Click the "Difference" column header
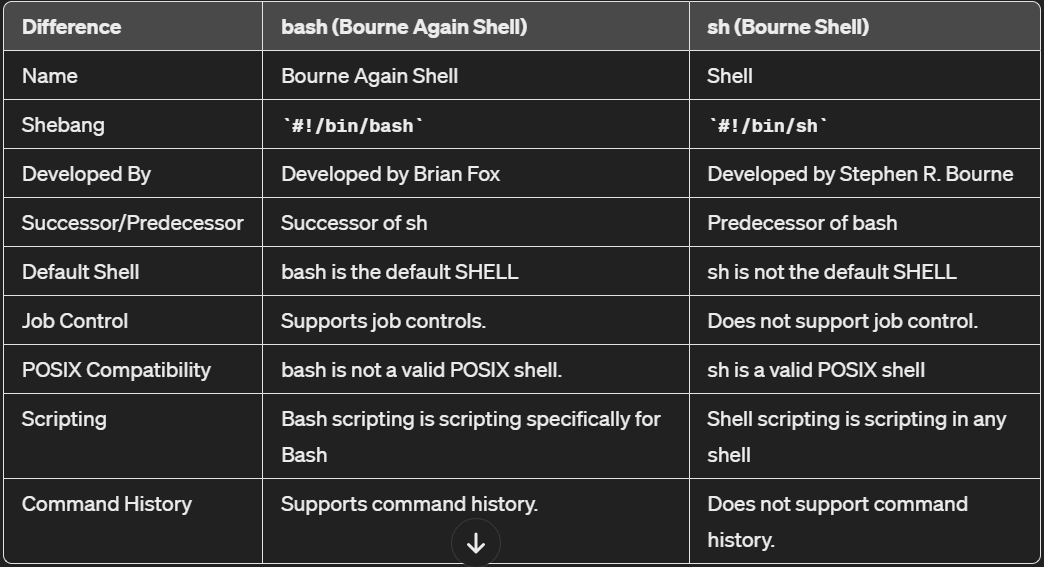The image size is (1044, 567). point(71,27)
